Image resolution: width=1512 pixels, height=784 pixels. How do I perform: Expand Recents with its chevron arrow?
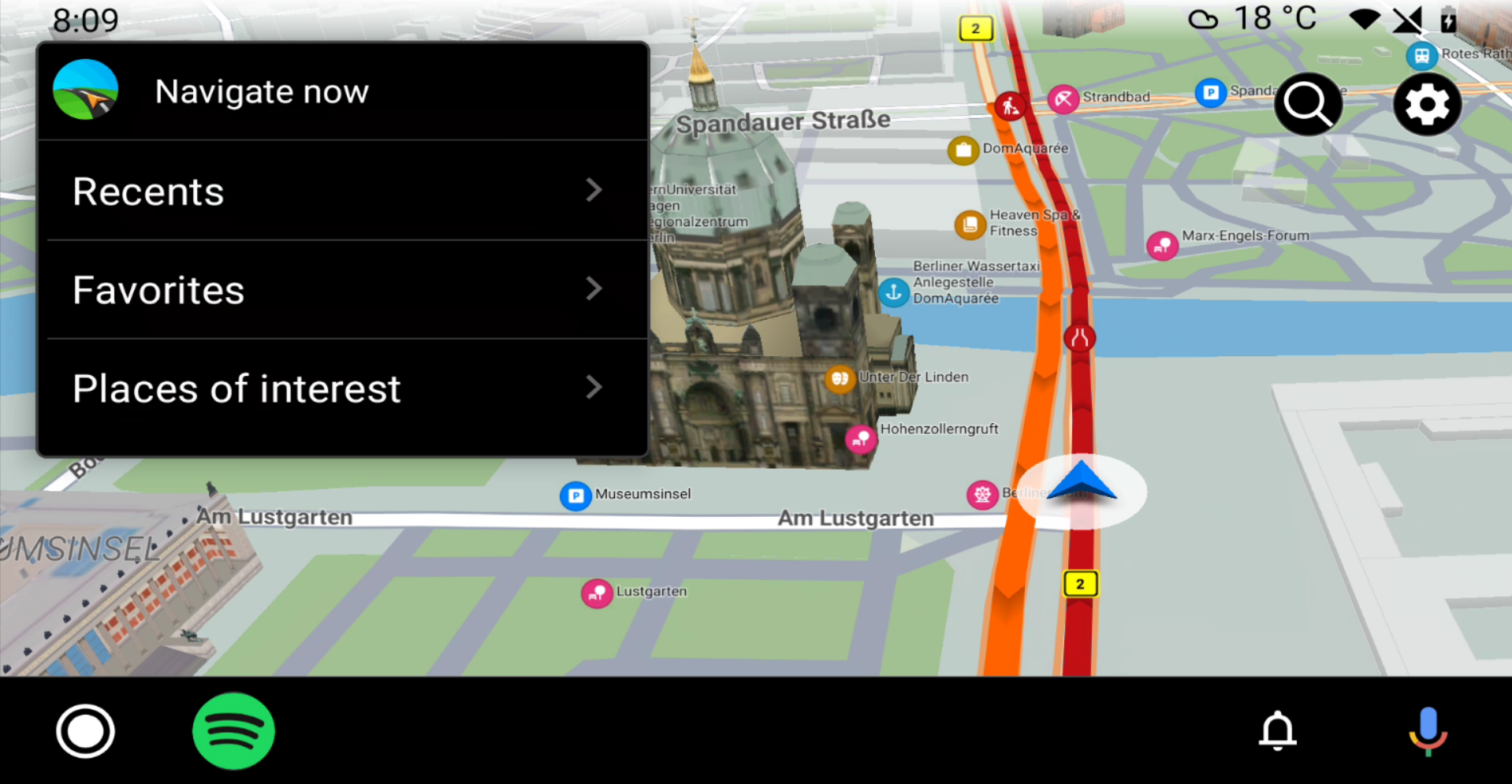coord(594,190)
